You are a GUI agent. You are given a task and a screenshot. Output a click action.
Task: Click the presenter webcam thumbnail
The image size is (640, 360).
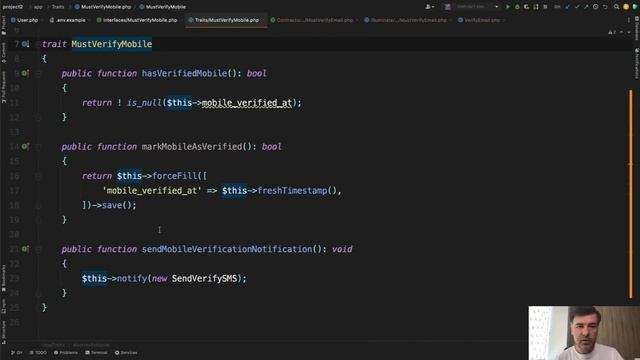[584, 333]
